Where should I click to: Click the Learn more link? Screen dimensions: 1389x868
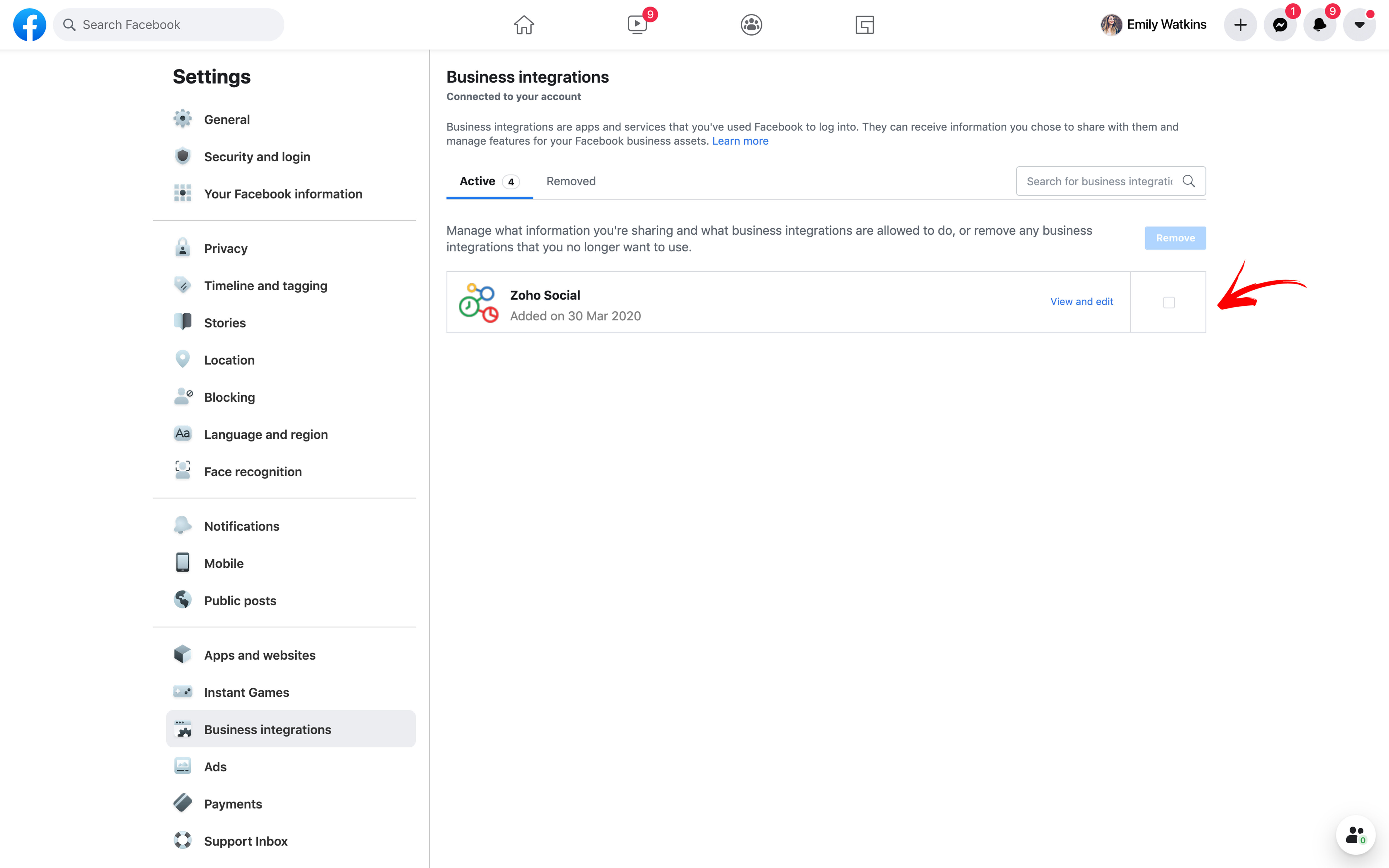740,141
